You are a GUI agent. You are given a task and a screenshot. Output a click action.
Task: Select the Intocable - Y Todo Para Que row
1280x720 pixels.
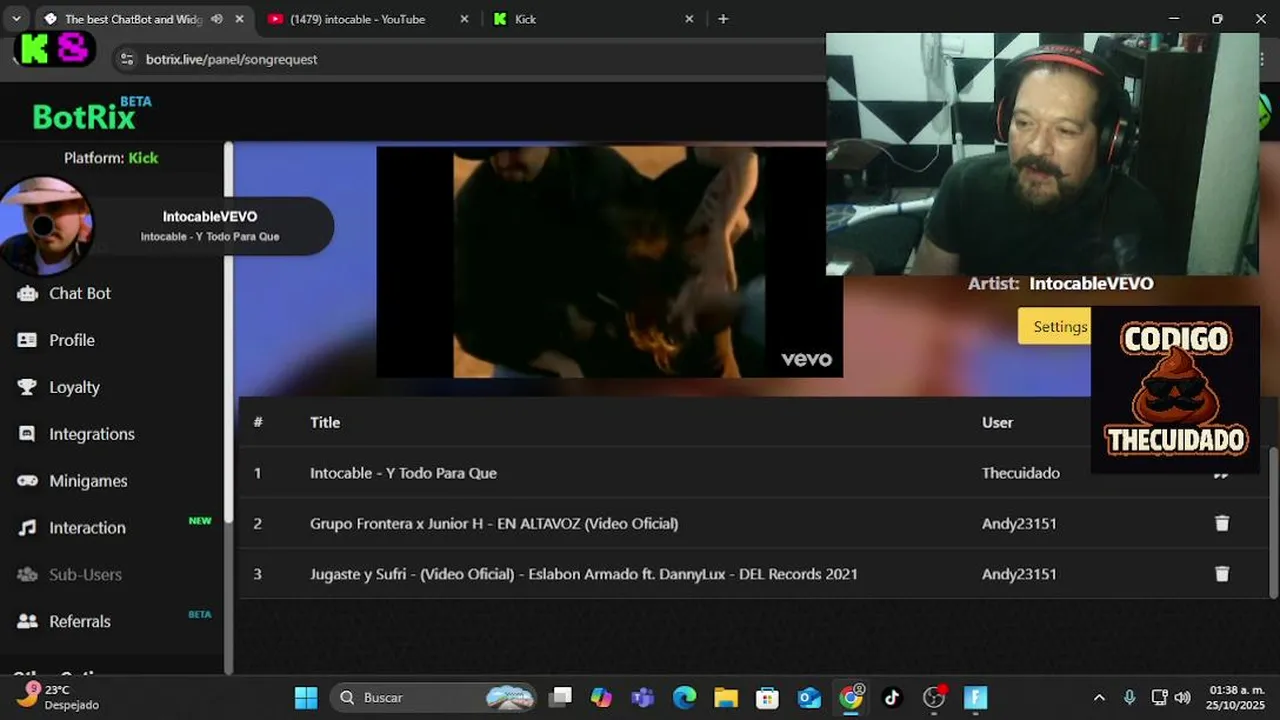pos(754,473)
